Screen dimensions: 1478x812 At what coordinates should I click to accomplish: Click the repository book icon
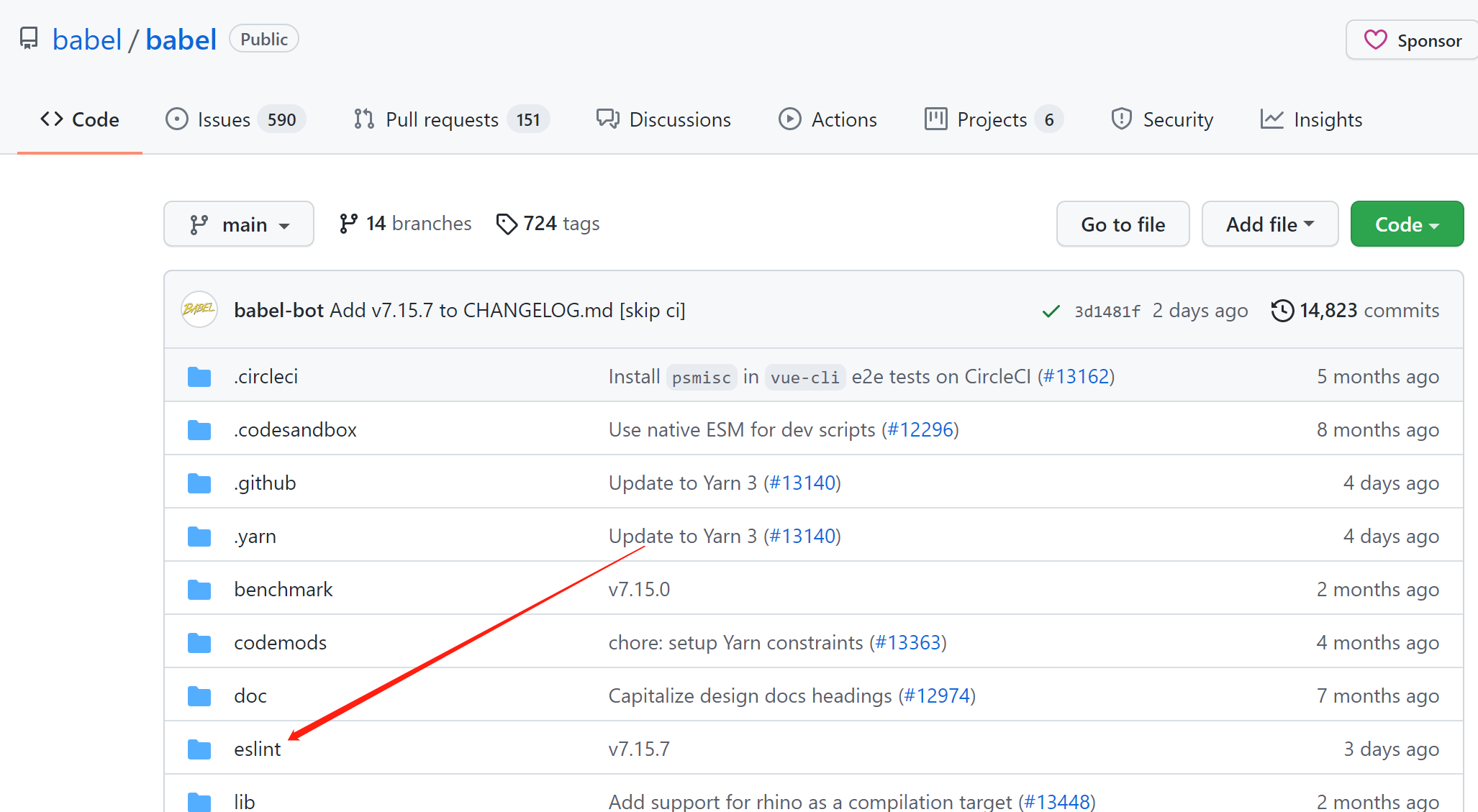point(29,38)
